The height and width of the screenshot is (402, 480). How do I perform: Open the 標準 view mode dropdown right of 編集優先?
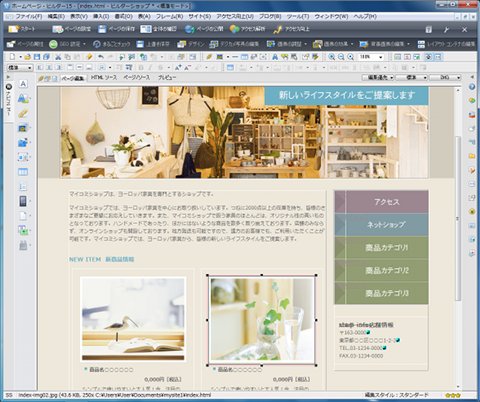point(412,78)
